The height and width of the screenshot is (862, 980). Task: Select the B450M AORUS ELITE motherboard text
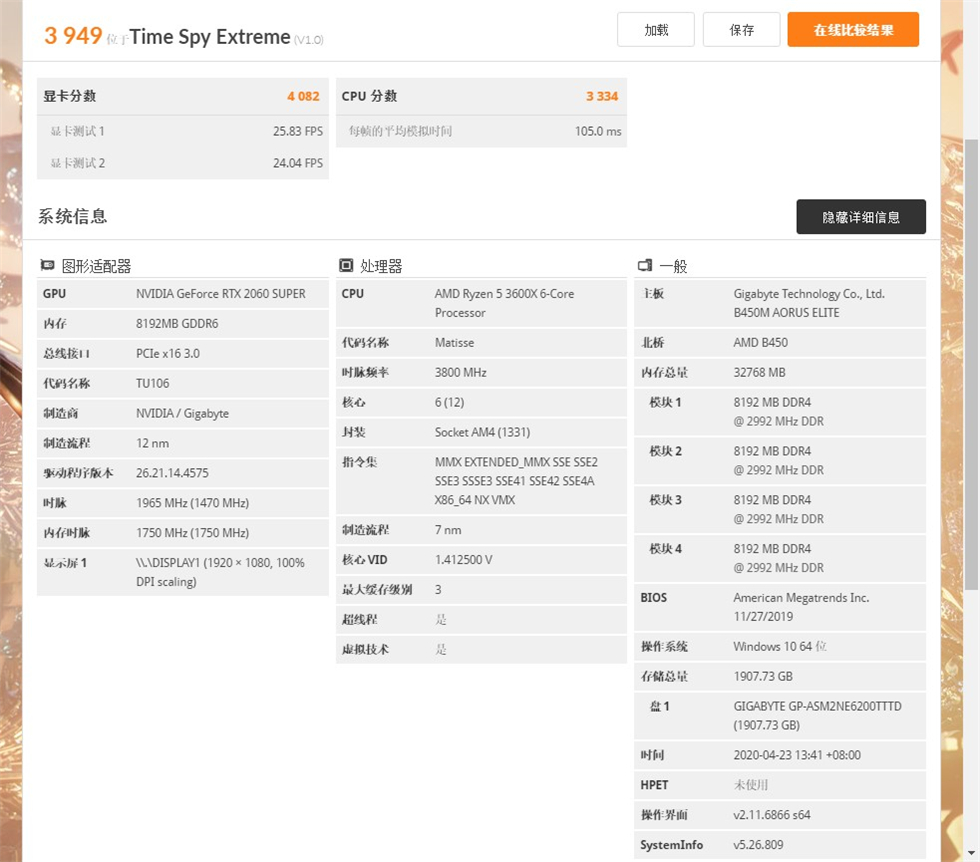click(x=786, y=313)
